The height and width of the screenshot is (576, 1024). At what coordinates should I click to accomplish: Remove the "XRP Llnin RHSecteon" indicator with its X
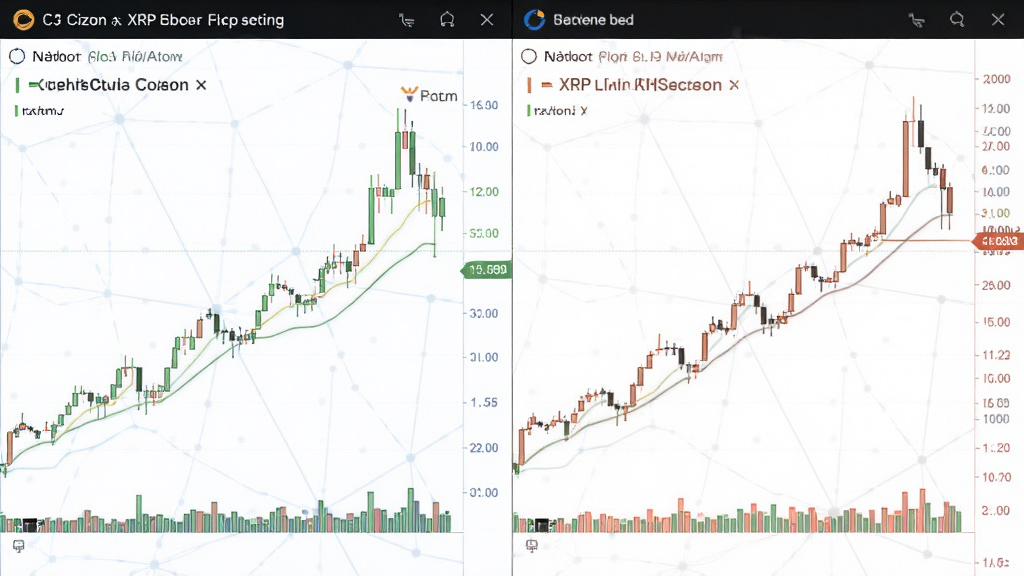[x=734, y=85]
